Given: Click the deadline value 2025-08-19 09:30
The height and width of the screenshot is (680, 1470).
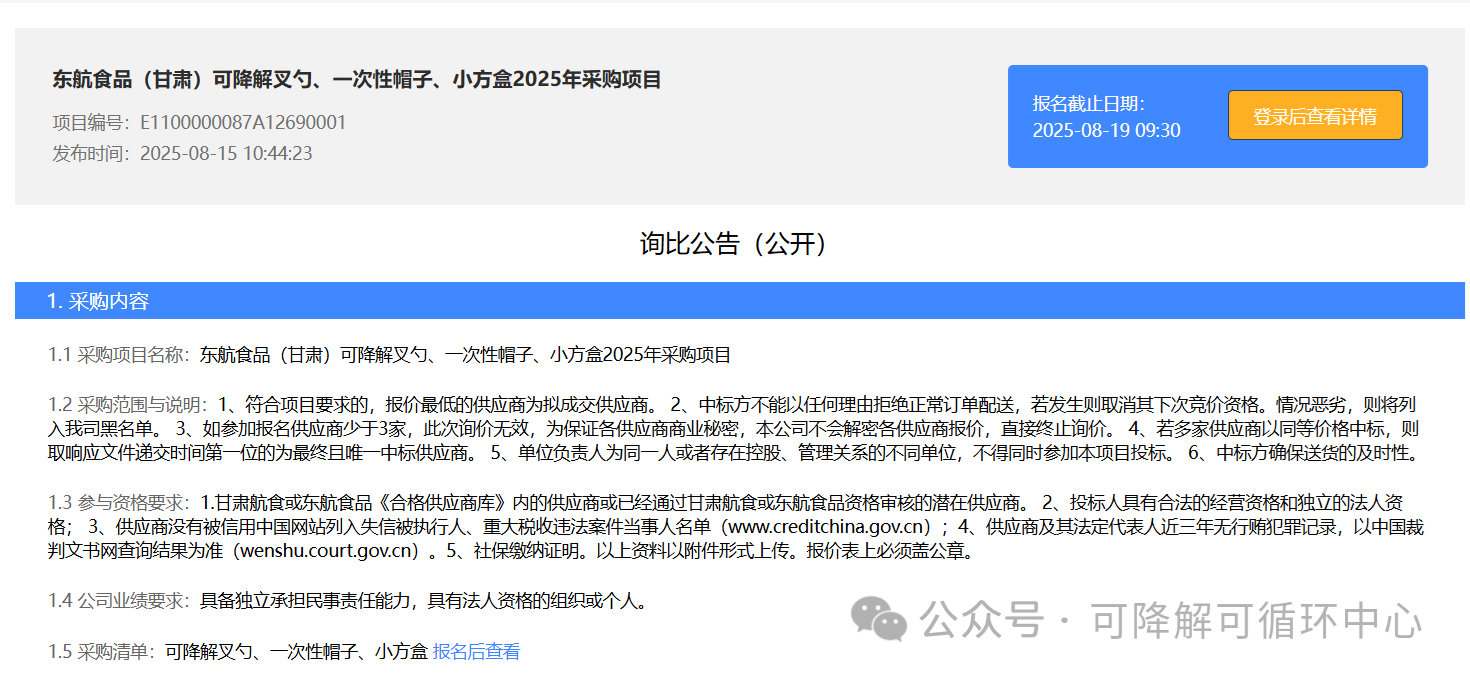Looking at the screenshot, I should pos(1106,131).
